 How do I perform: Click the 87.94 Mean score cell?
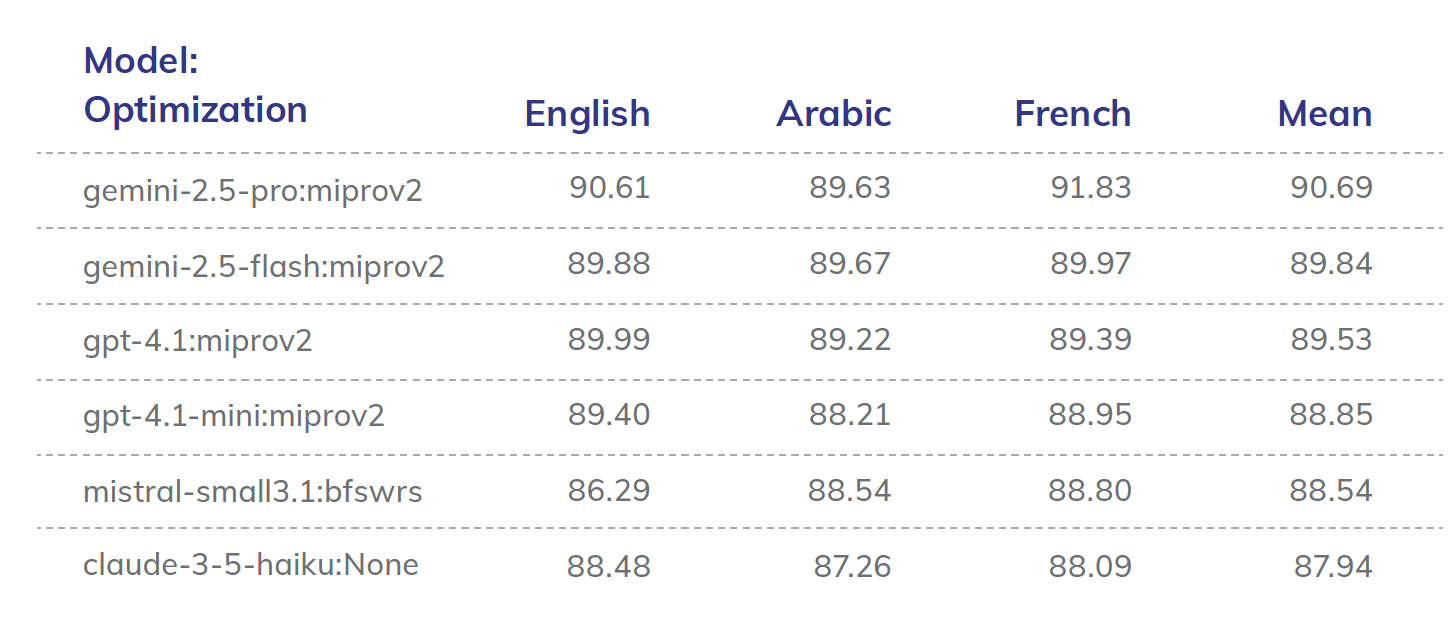(1333, 567)
